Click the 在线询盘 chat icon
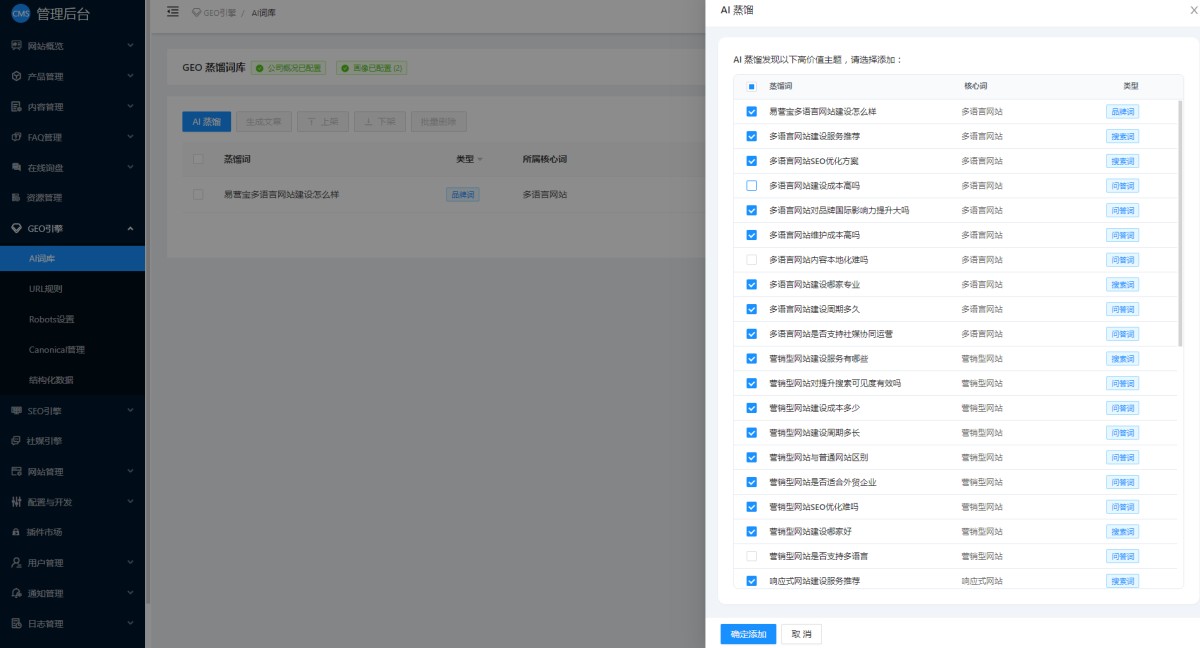The image size is (1200, 648). coord(16,167)
